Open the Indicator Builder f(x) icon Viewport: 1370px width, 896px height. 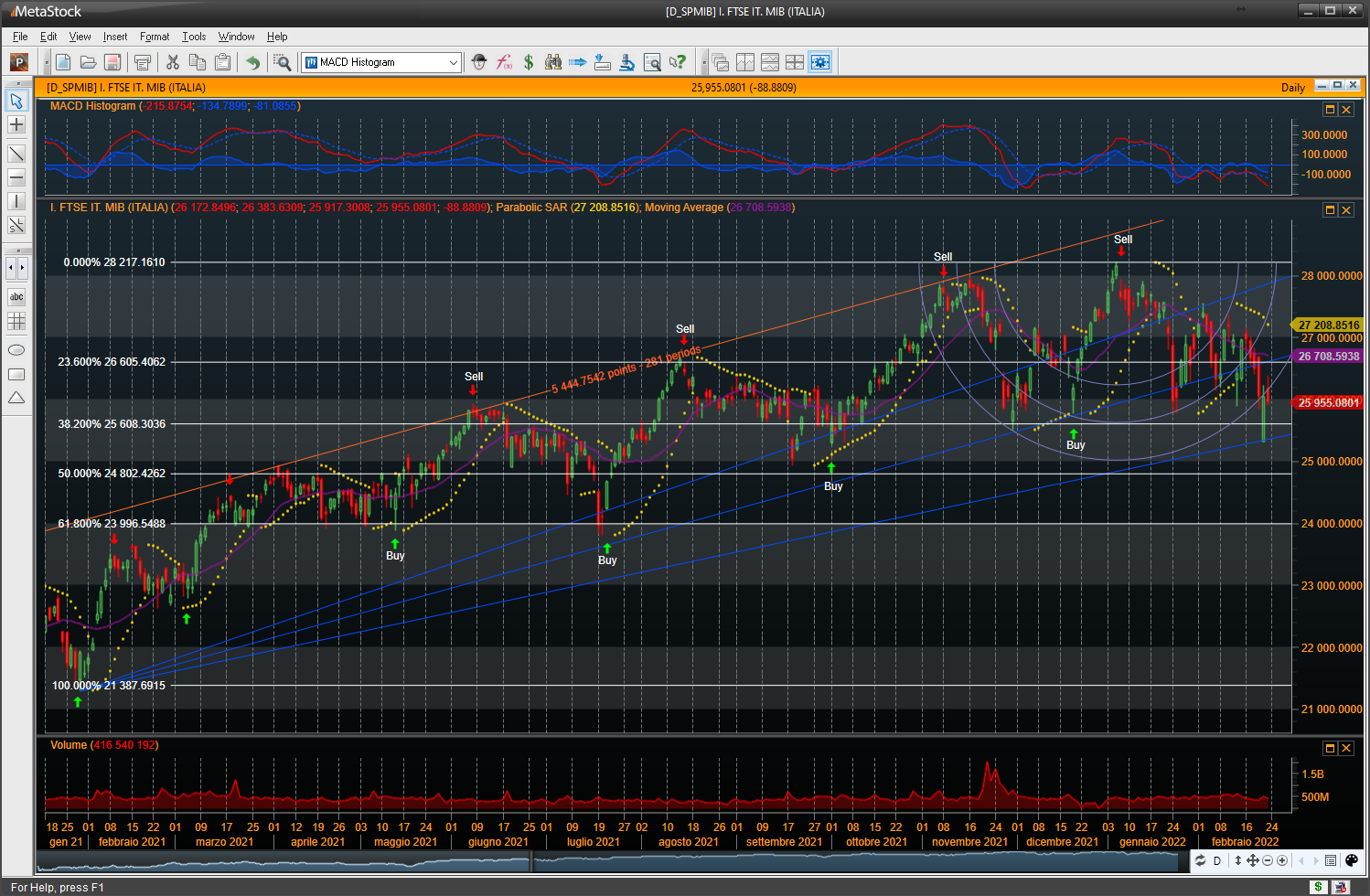[504, 62]
